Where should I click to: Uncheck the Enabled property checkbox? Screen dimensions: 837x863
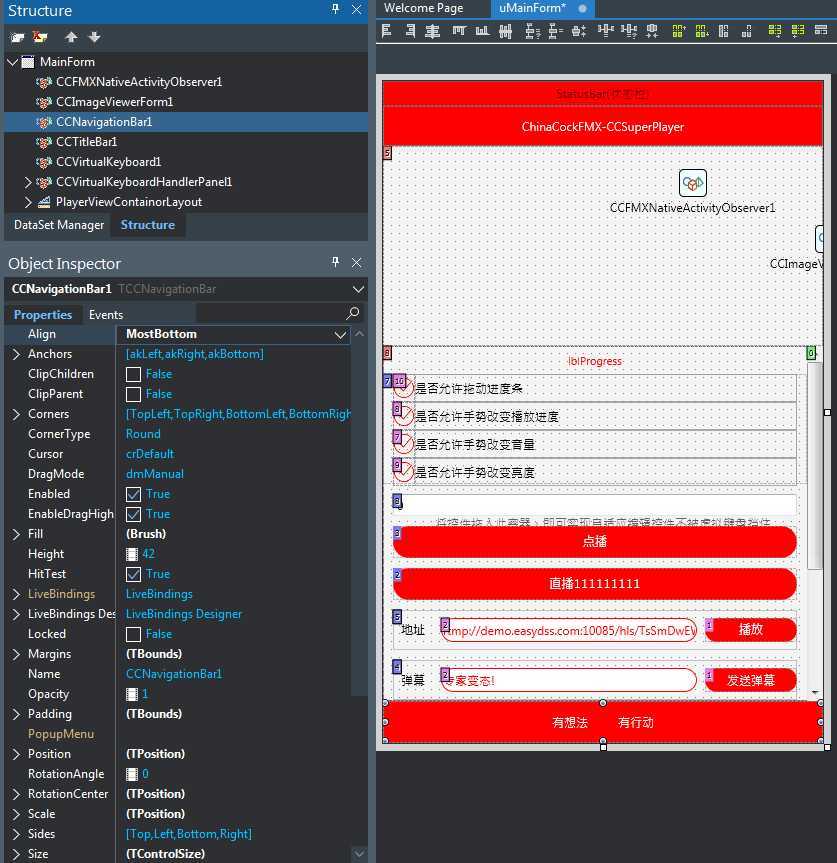pyautogui.click(x=133, y=494)
